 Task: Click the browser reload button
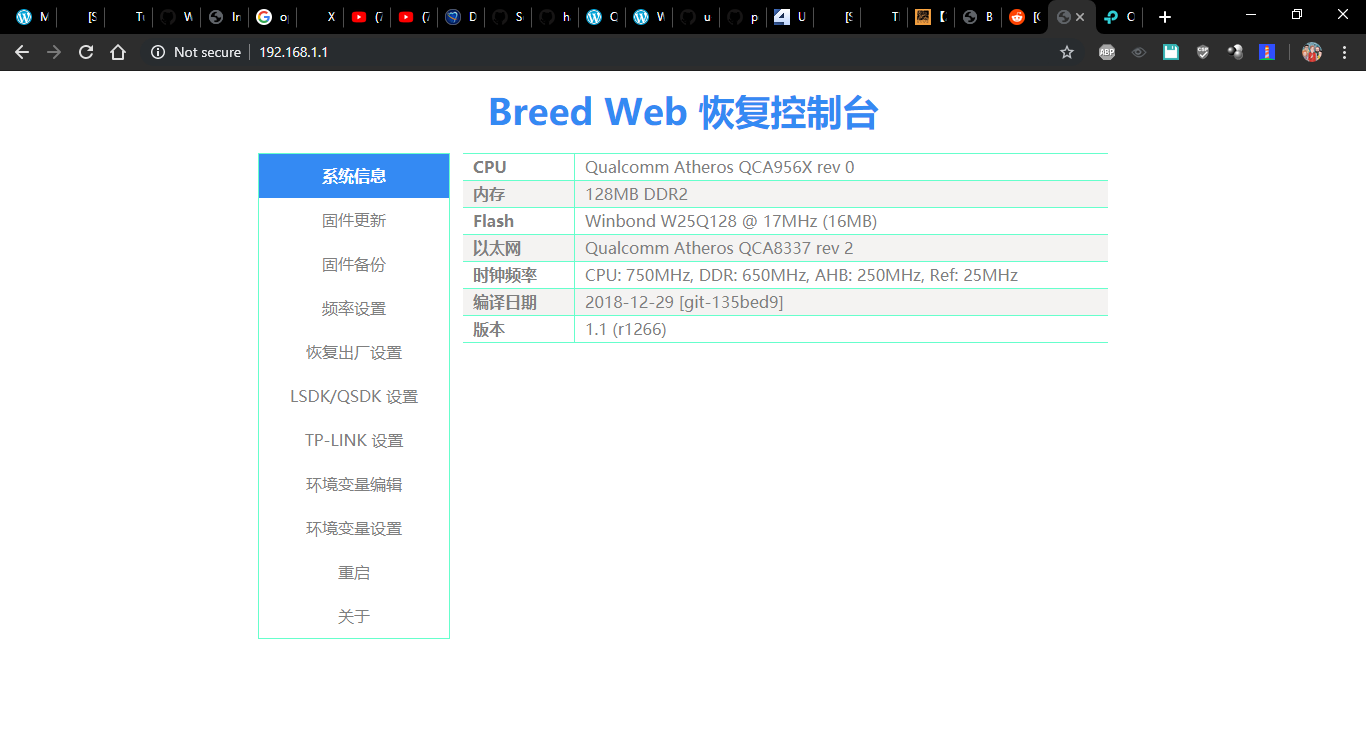coord(86,52)
